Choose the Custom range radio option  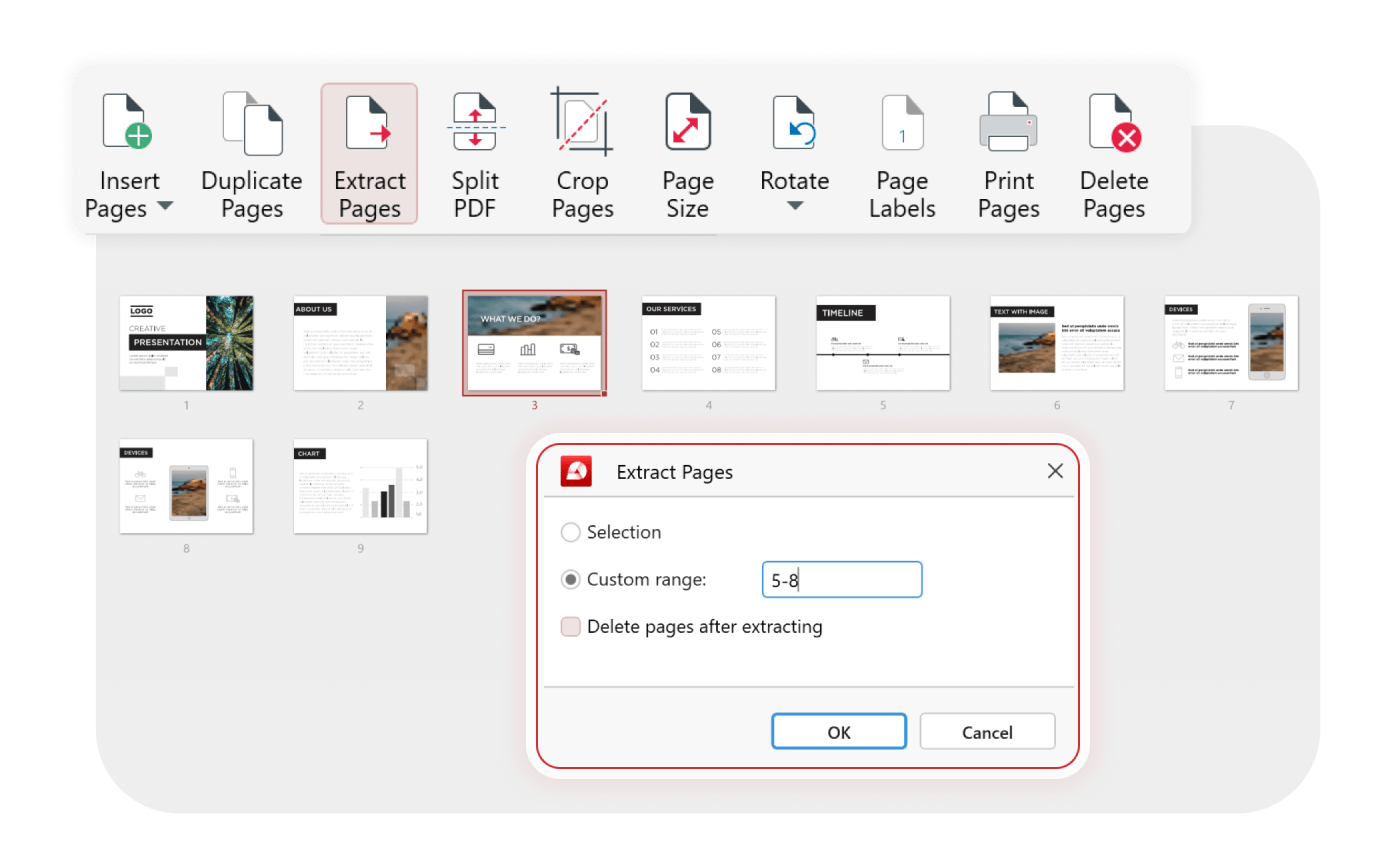click(571, 579)
